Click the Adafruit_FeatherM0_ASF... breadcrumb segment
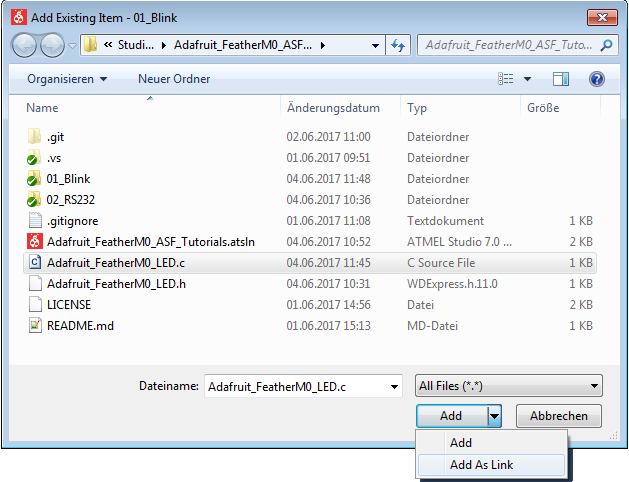 click(243, 45)
